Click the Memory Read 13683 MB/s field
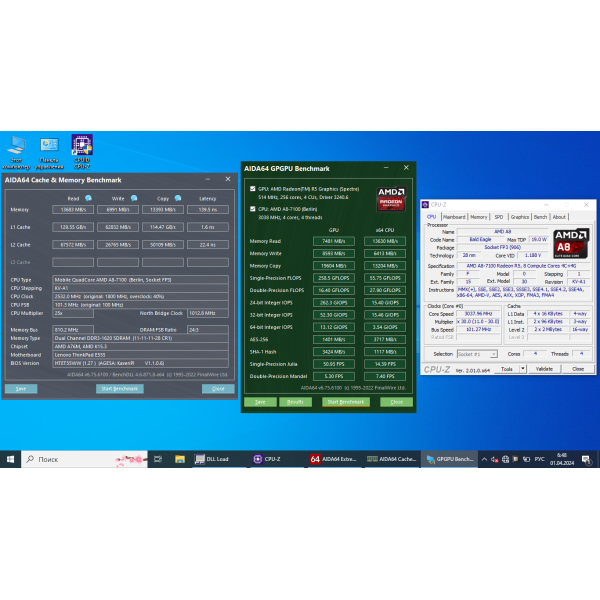 73,210
